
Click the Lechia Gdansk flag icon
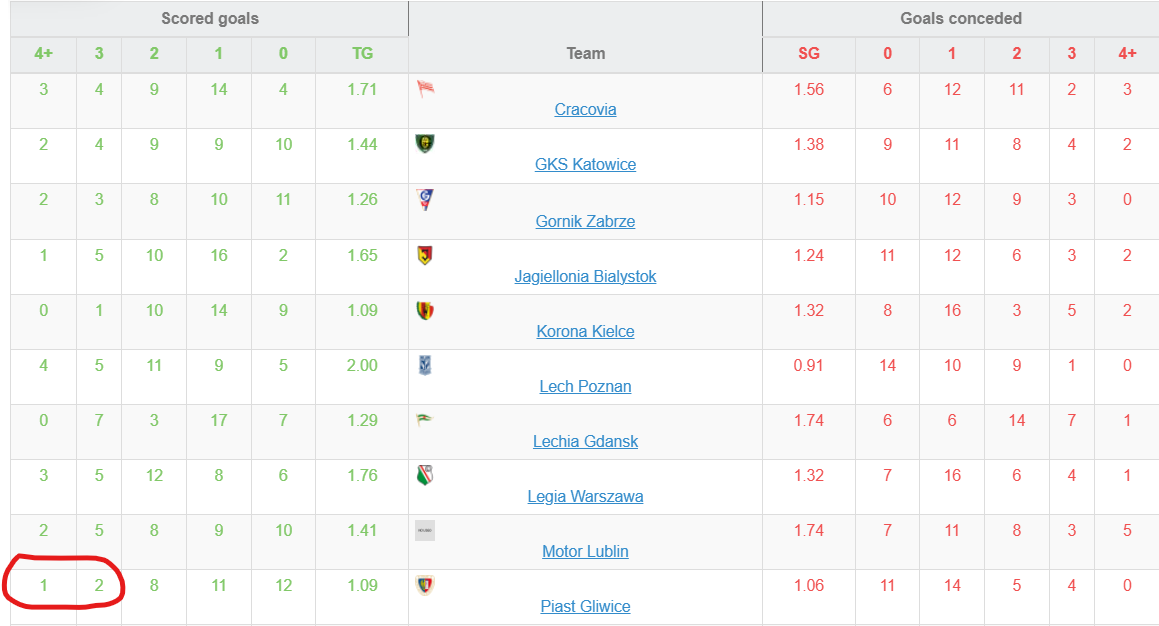coord(425,420)
